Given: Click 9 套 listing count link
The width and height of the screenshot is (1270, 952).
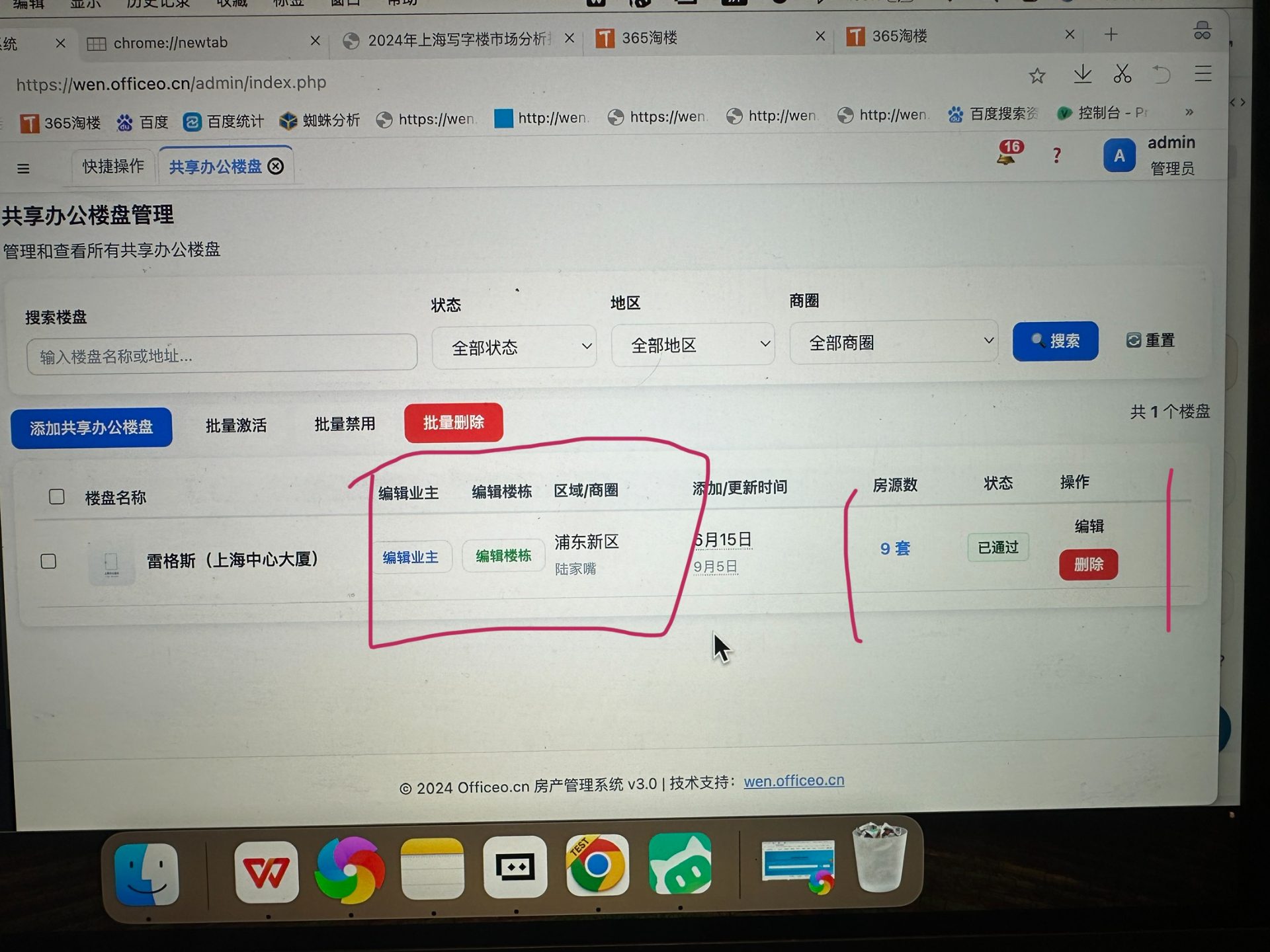Looking at the screenshot, I should (895, 549).
